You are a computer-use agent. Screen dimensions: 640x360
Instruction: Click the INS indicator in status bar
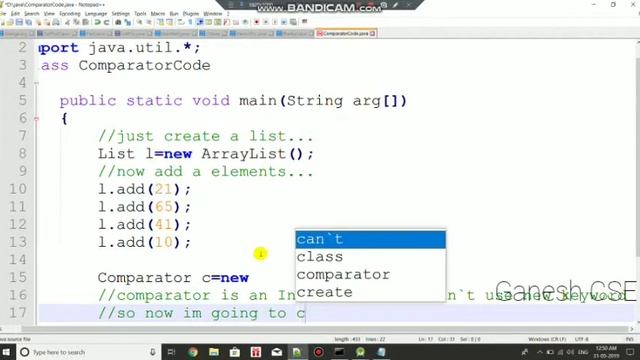pyautogui.click(x=629, y=339)
